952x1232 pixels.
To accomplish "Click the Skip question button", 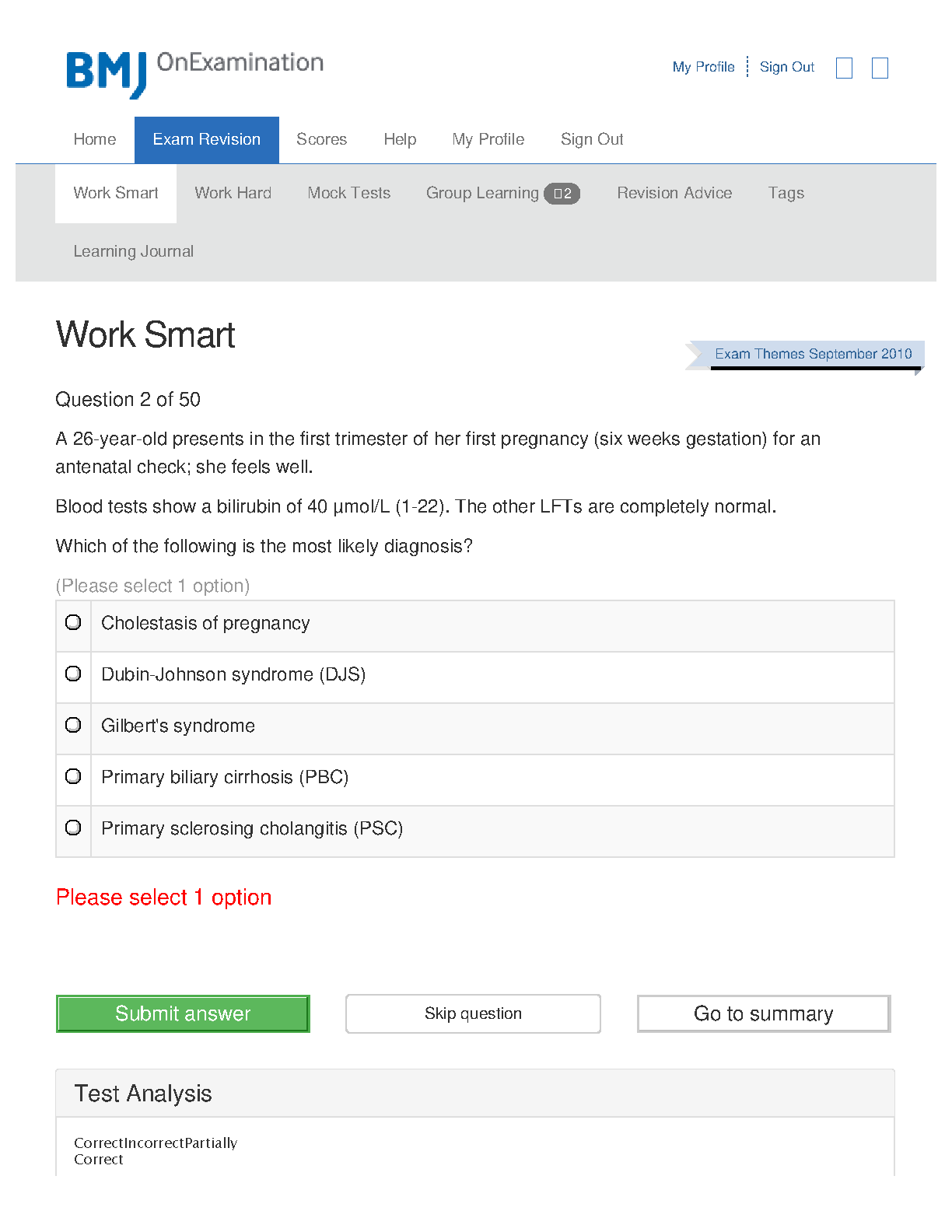I will point(473,1013).
